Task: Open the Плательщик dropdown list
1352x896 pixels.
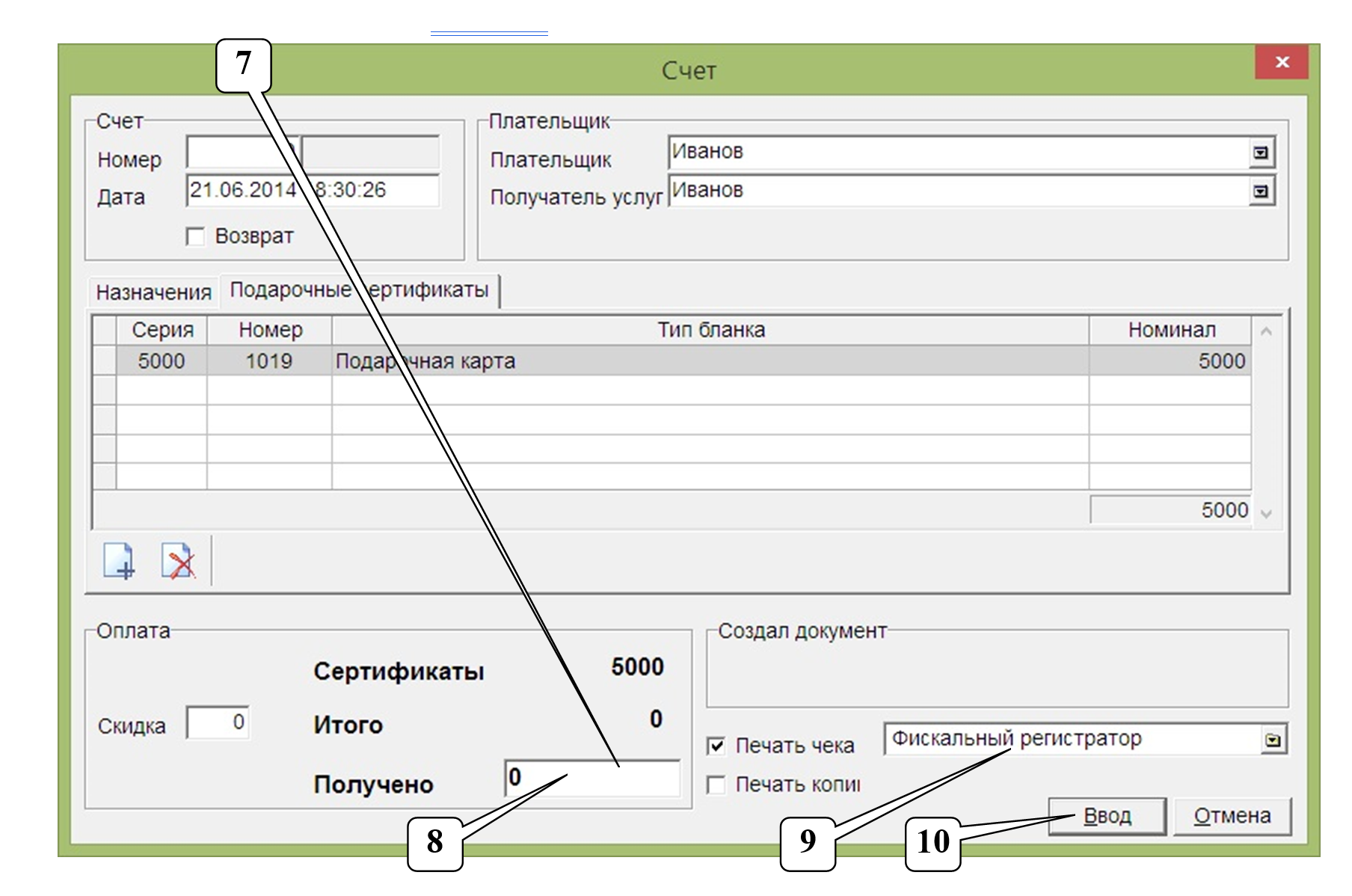Action: (x=1261, y=153)
